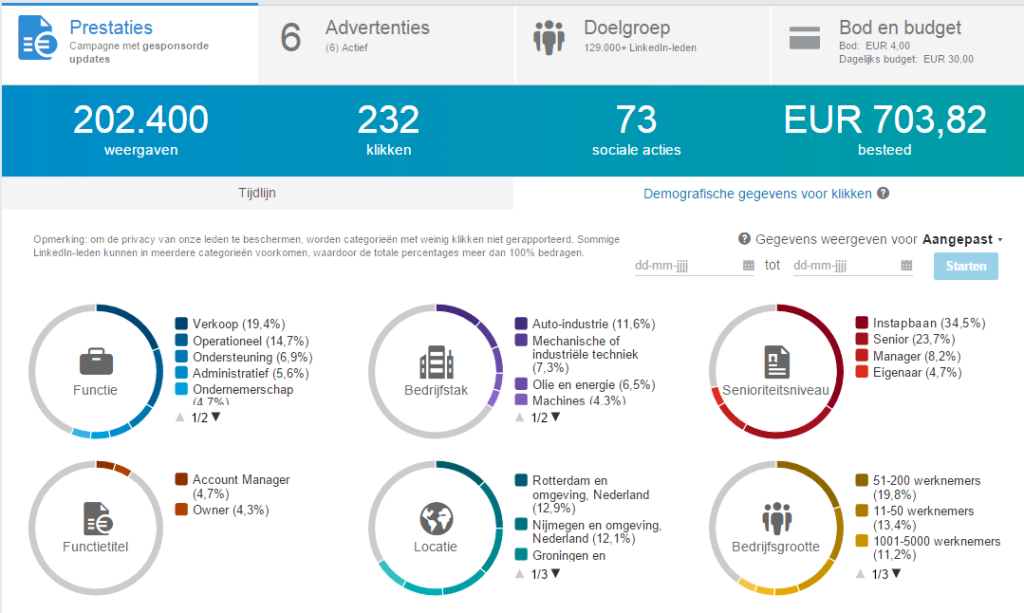The image size is (1024, 613).
Task: Go to next page of Bedrijfstak legend
Action: click(556, 417)
